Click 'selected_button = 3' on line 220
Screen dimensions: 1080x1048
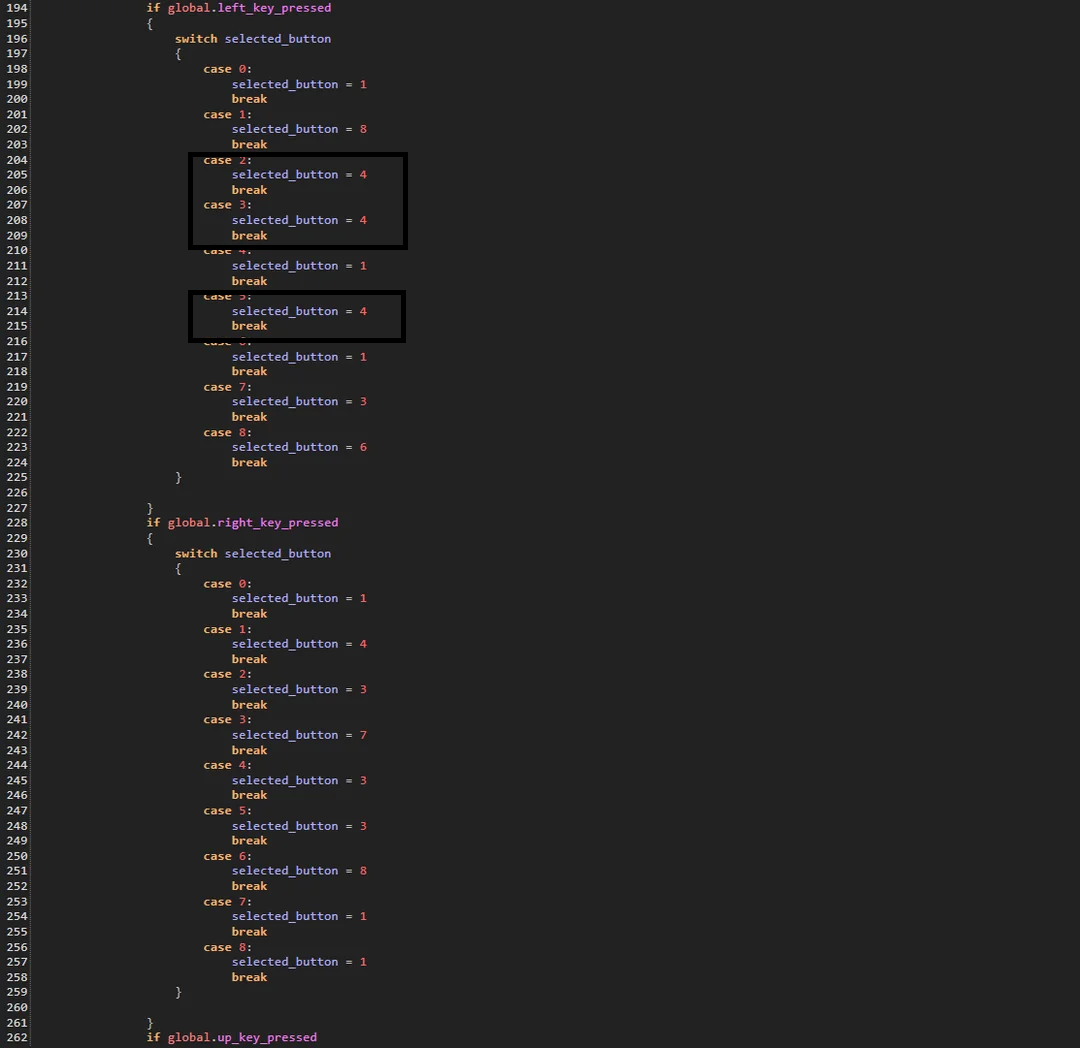tap(299, 401)
